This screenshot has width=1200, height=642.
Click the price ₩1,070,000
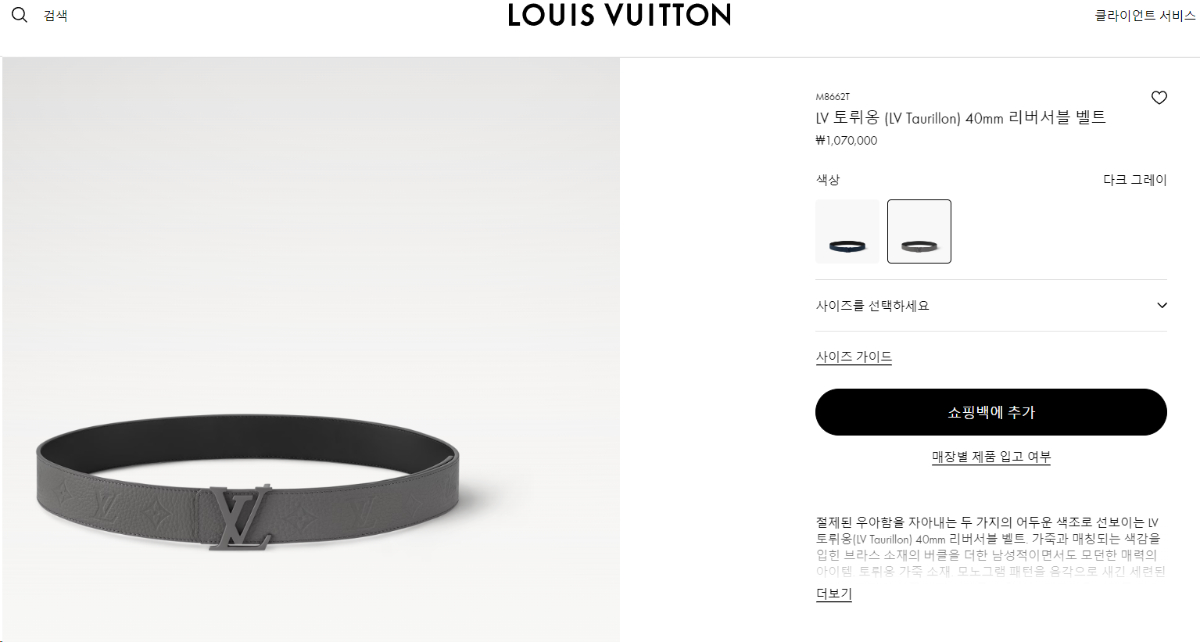click(846, 141)
